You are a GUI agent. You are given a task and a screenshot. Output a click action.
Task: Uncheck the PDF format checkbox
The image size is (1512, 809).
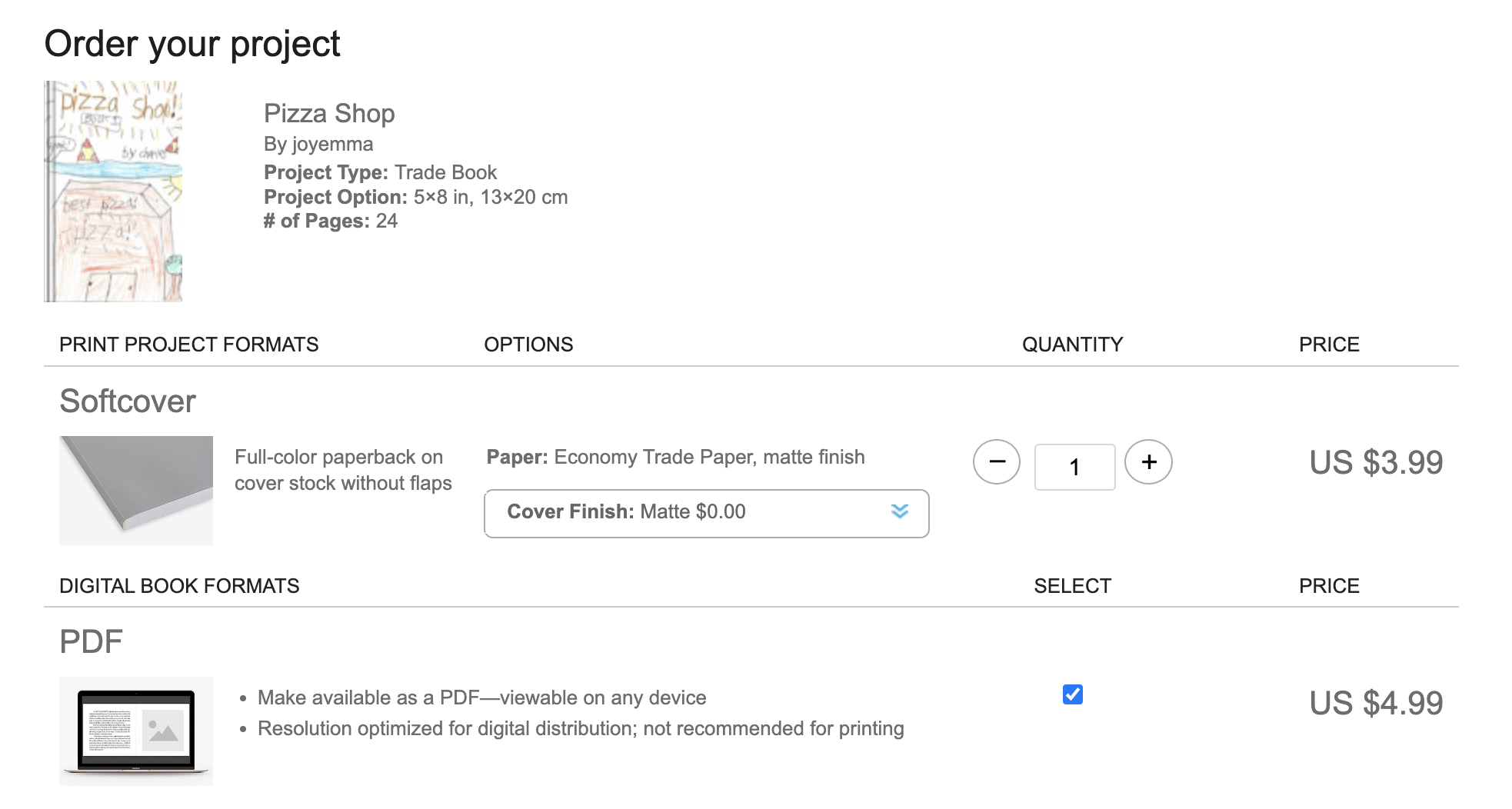tap(1072, 694)
